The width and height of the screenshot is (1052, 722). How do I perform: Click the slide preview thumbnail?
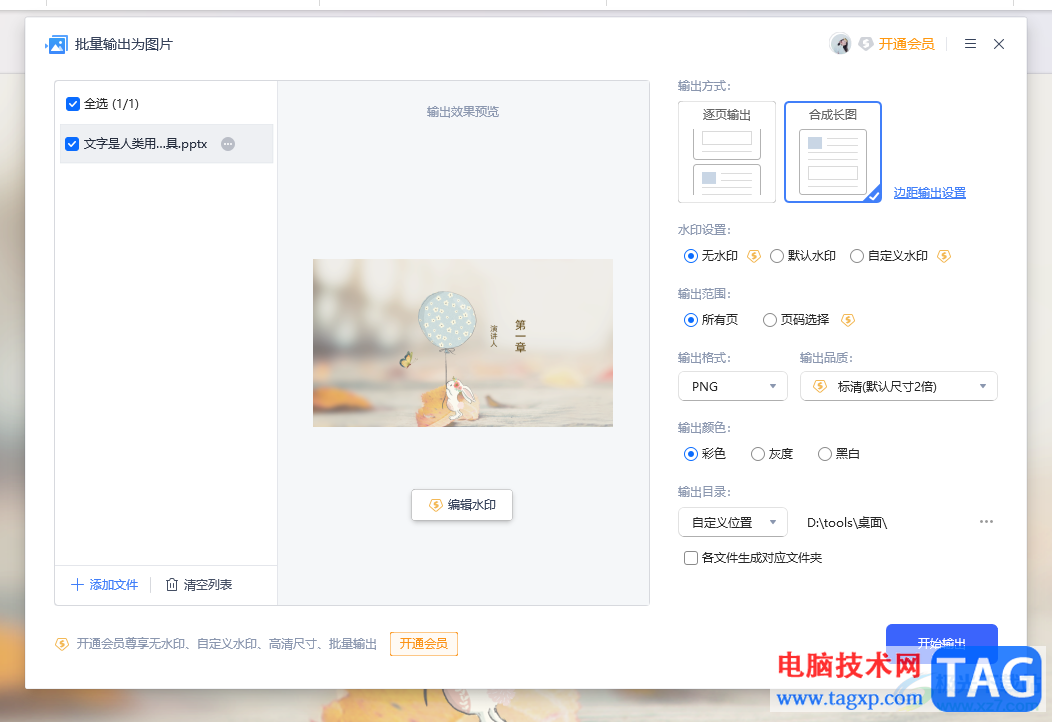(x=462, y=343)
